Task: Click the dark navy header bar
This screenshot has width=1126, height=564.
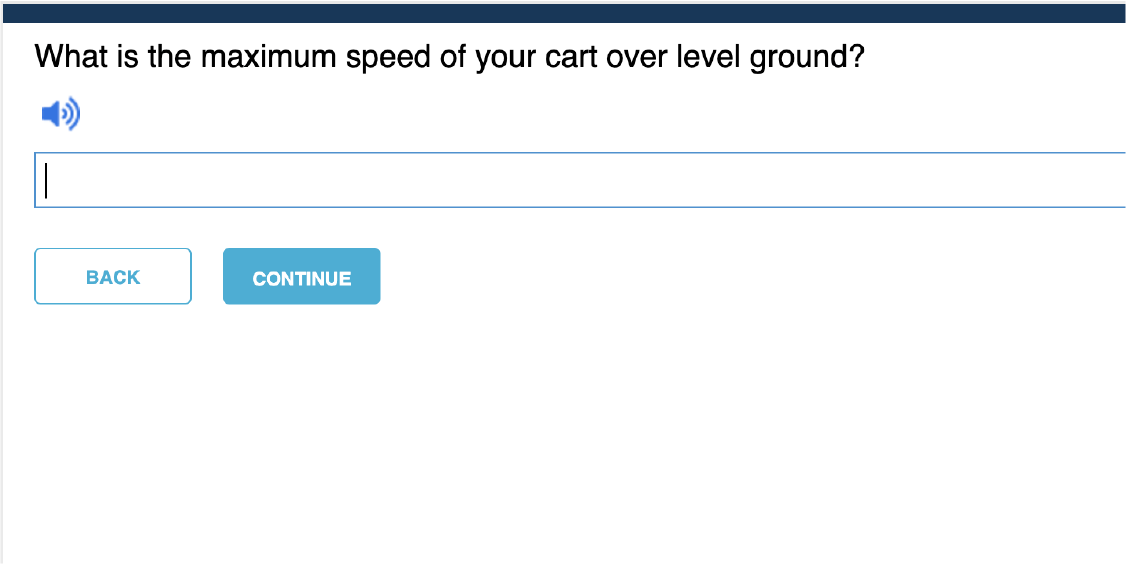Action: pos(563,12)
